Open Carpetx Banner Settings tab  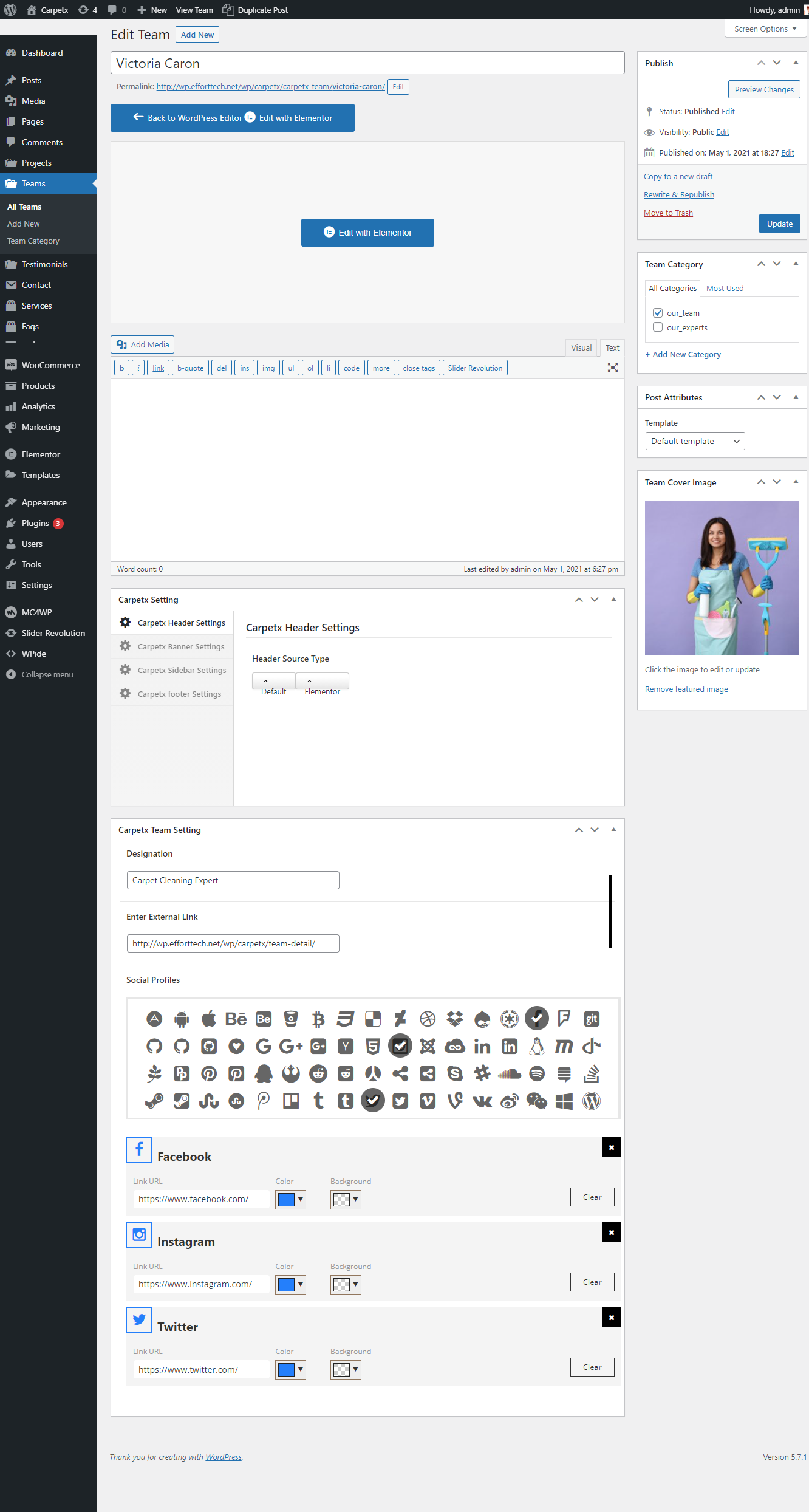180,646
